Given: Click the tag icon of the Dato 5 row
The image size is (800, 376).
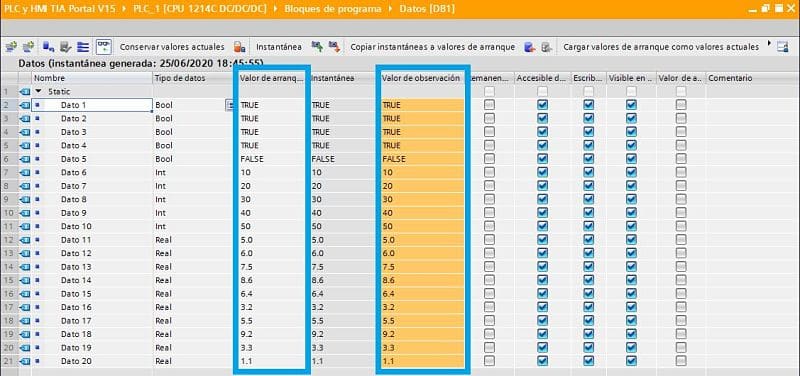Looking at the screenshot, I should [x=24, y=159].
